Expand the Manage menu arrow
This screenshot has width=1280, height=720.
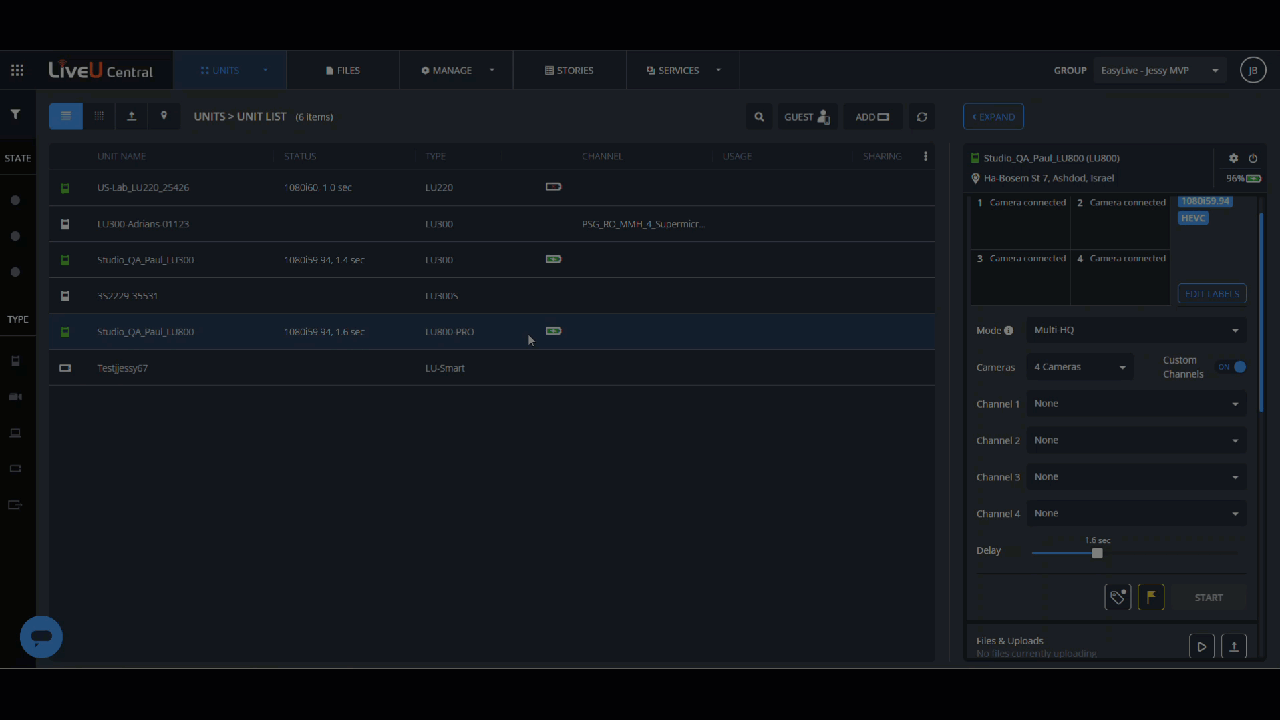click(x=492, y=70)
